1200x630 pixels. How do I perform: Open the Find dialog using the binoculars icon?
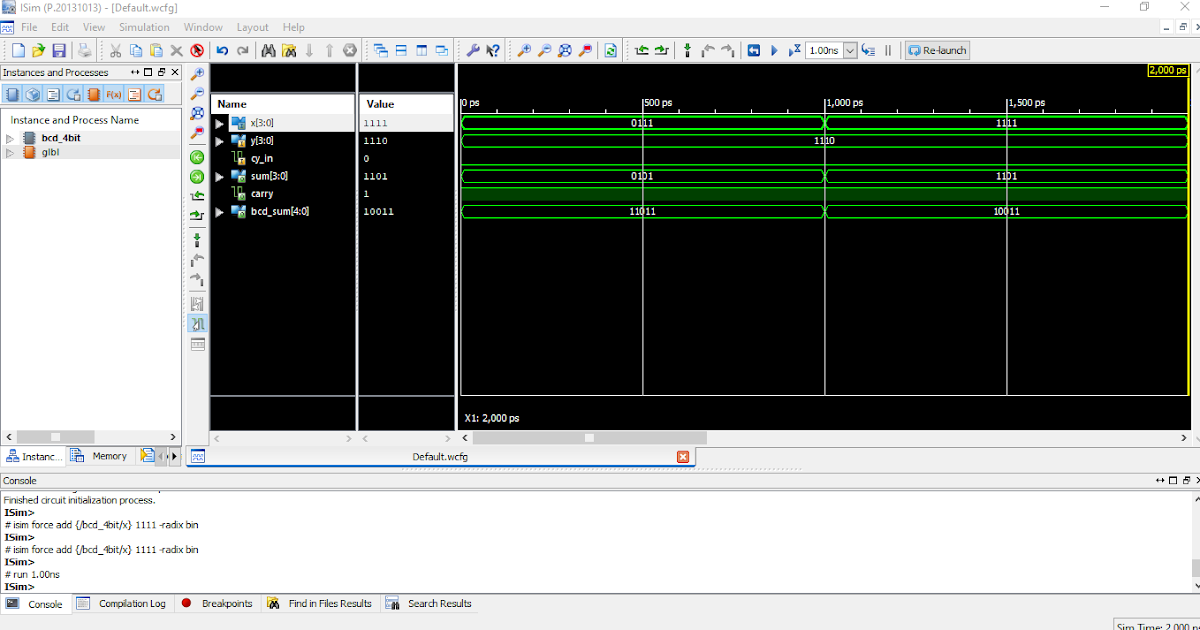tap(266, 49)
